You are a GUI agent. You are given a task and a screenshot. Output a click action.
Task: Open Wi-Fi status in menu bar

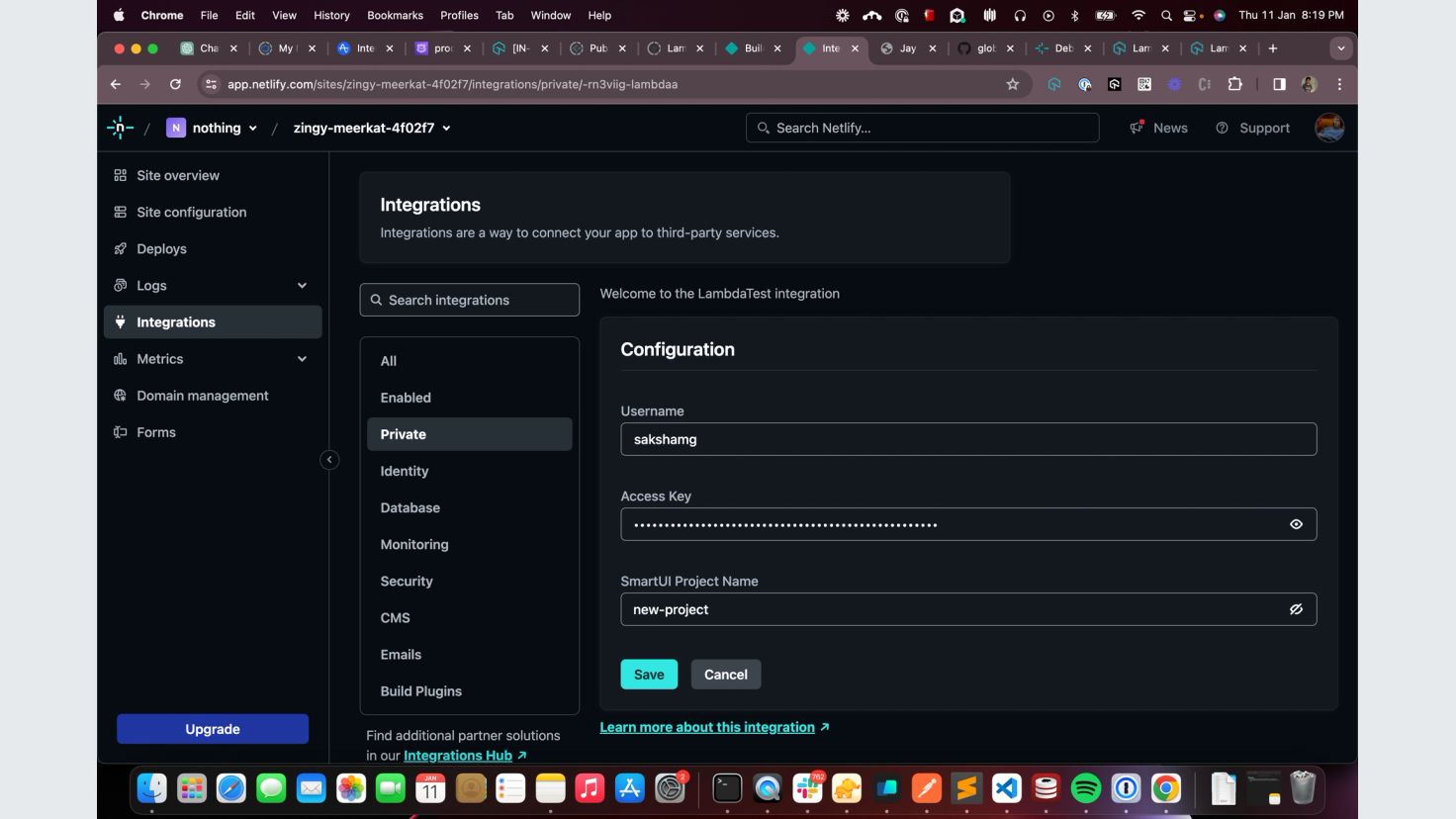click(1137, 15)
